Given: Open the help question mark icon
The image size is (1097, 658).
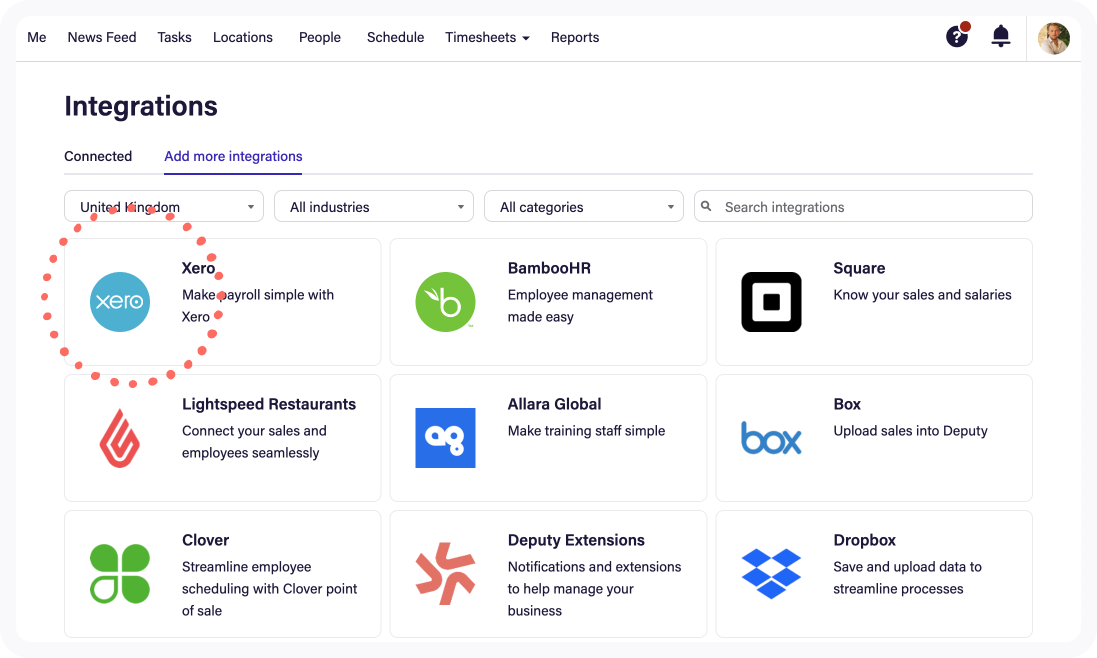Looking at the screenshot, I should 958,36.
